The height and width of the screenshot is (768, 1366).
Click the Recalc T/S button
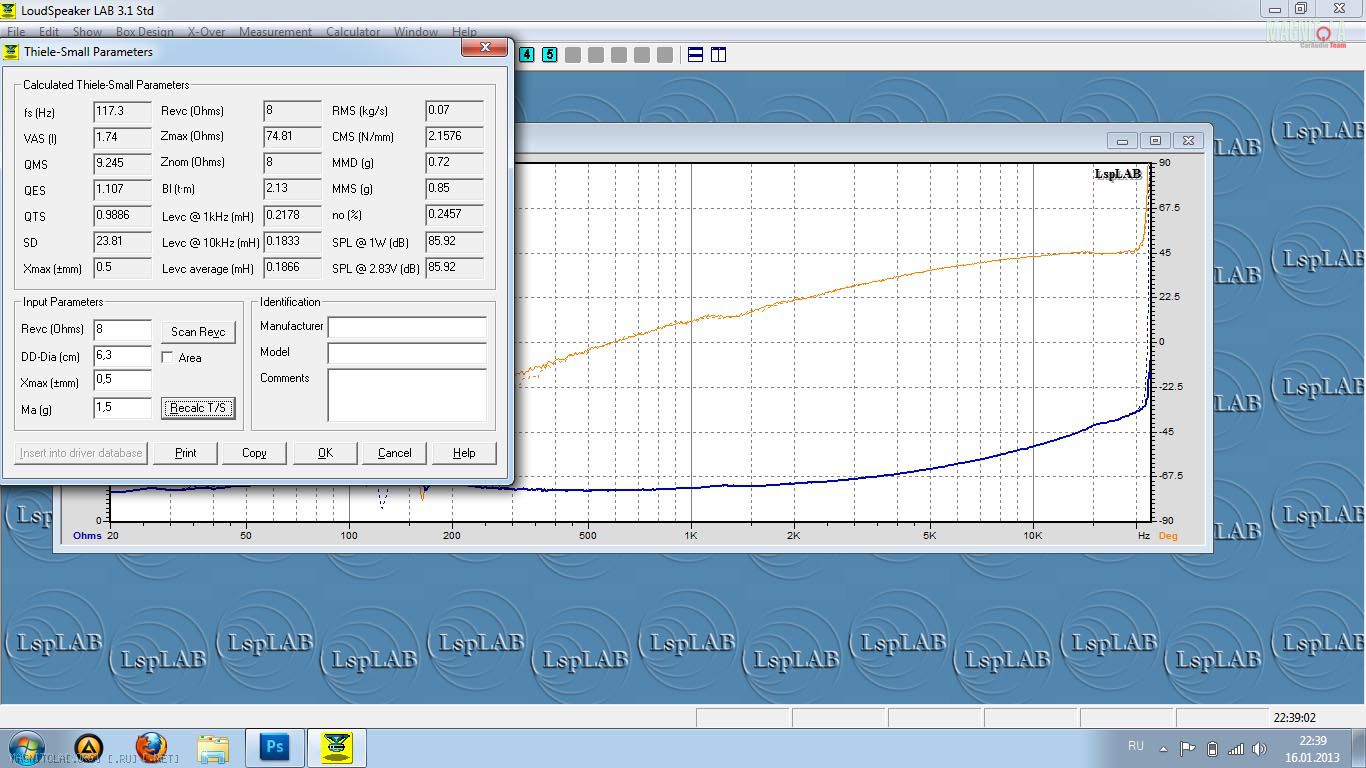click(x=198, y=408)
